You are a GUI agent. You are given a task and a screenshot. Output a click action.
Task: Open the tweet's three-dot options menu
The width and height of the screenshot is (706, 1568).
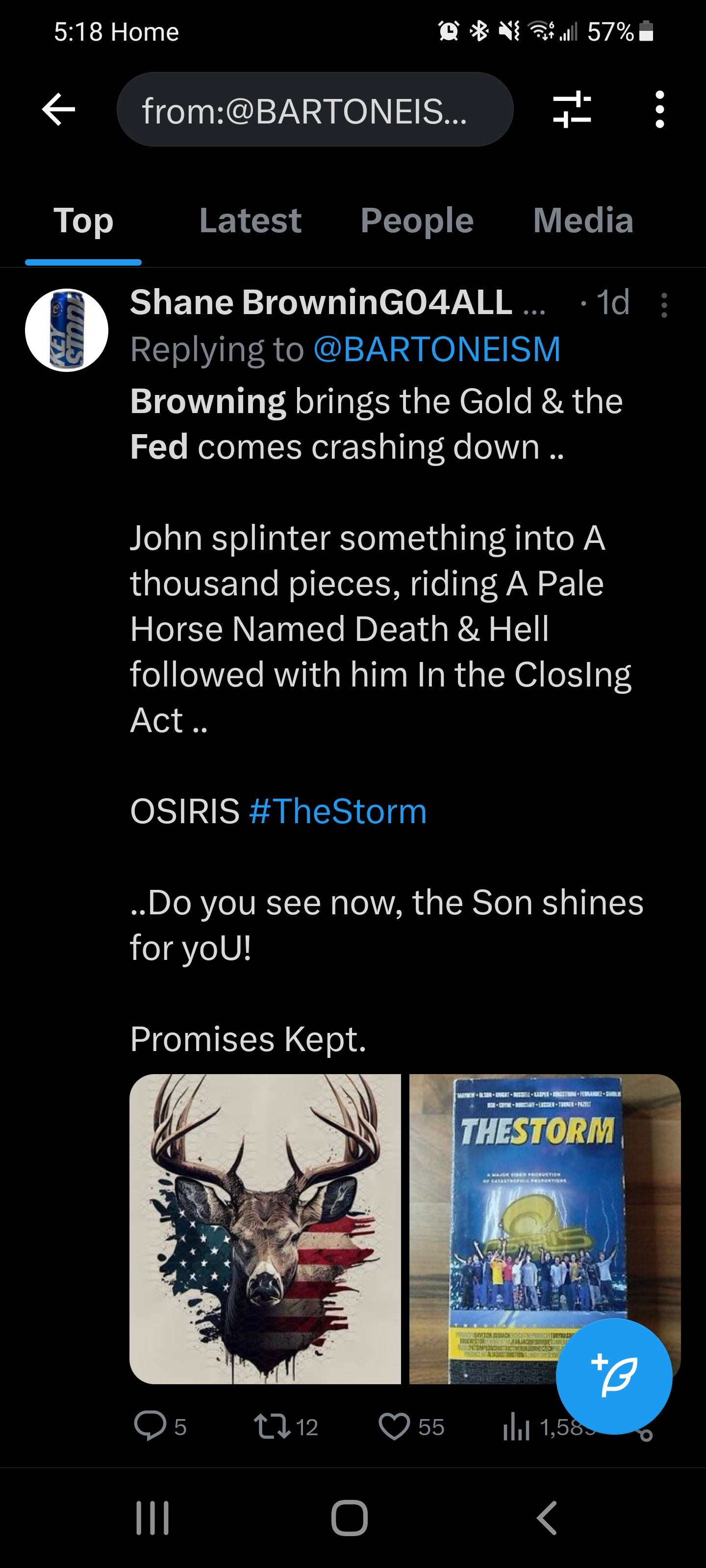(664, 305)
